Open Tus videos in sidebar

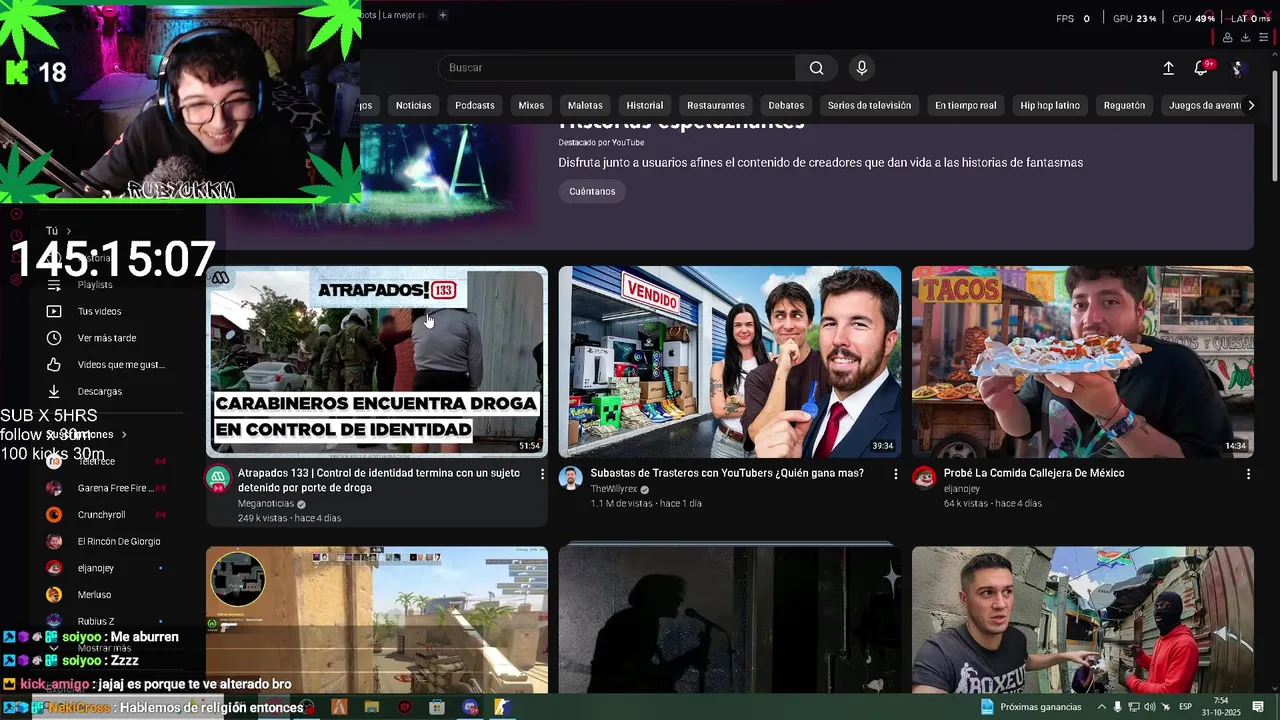tap(99, 311)
